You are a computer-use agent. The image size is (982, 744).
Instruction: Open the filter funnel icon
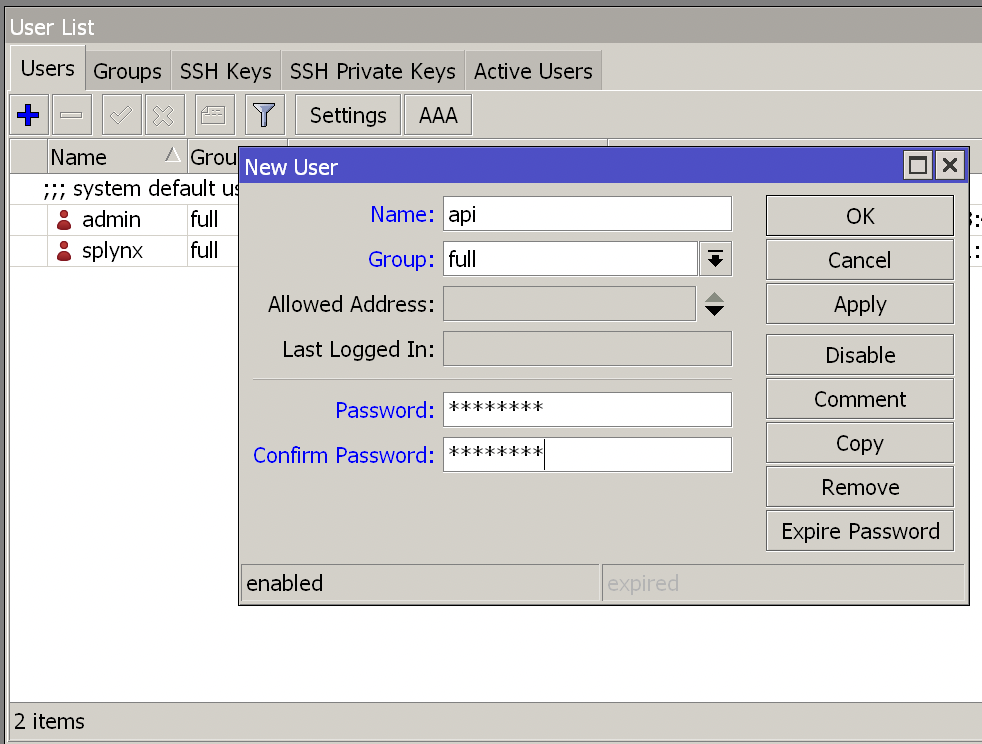pyautogui.click(x=265, y=116)
